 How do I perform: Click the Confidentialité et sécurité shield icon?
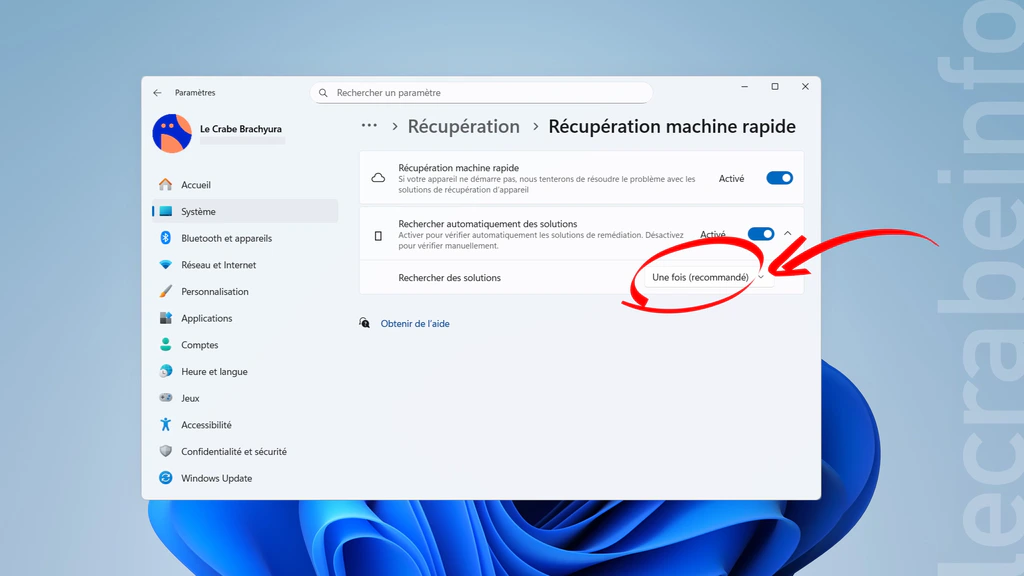[166, 451]
